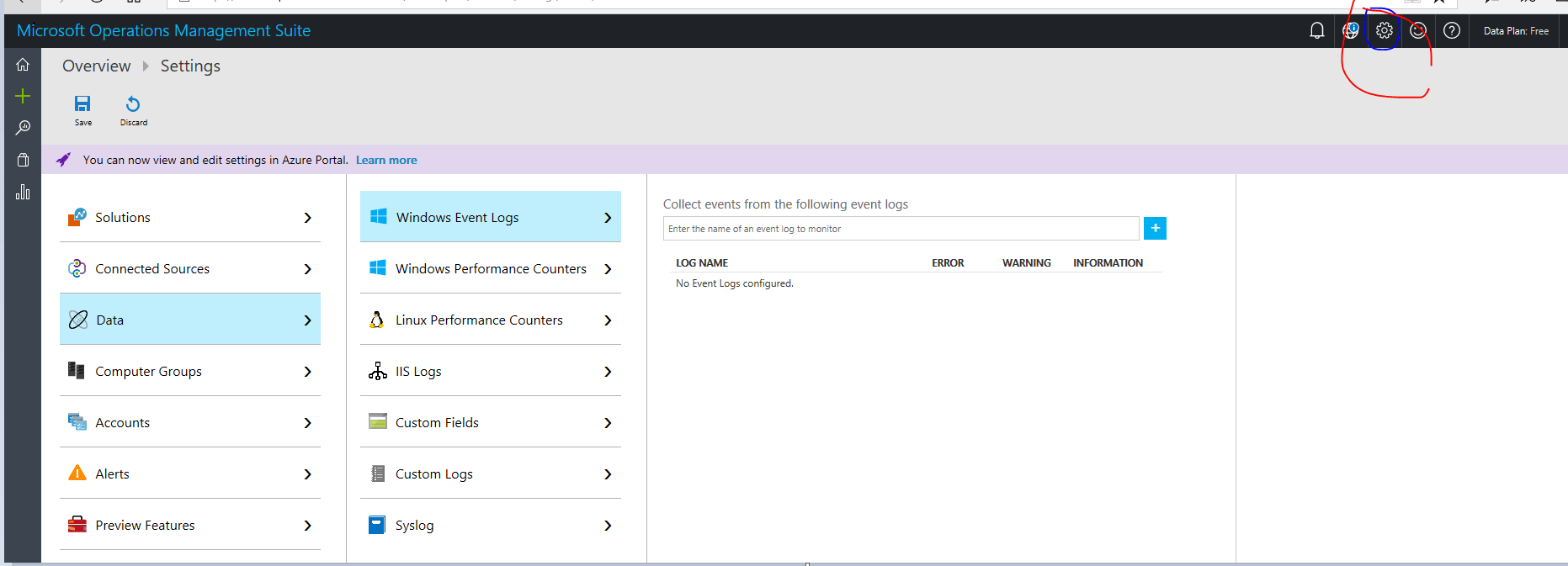Click the Syslog icon
1568x566 pixels.
coord(377,525)
